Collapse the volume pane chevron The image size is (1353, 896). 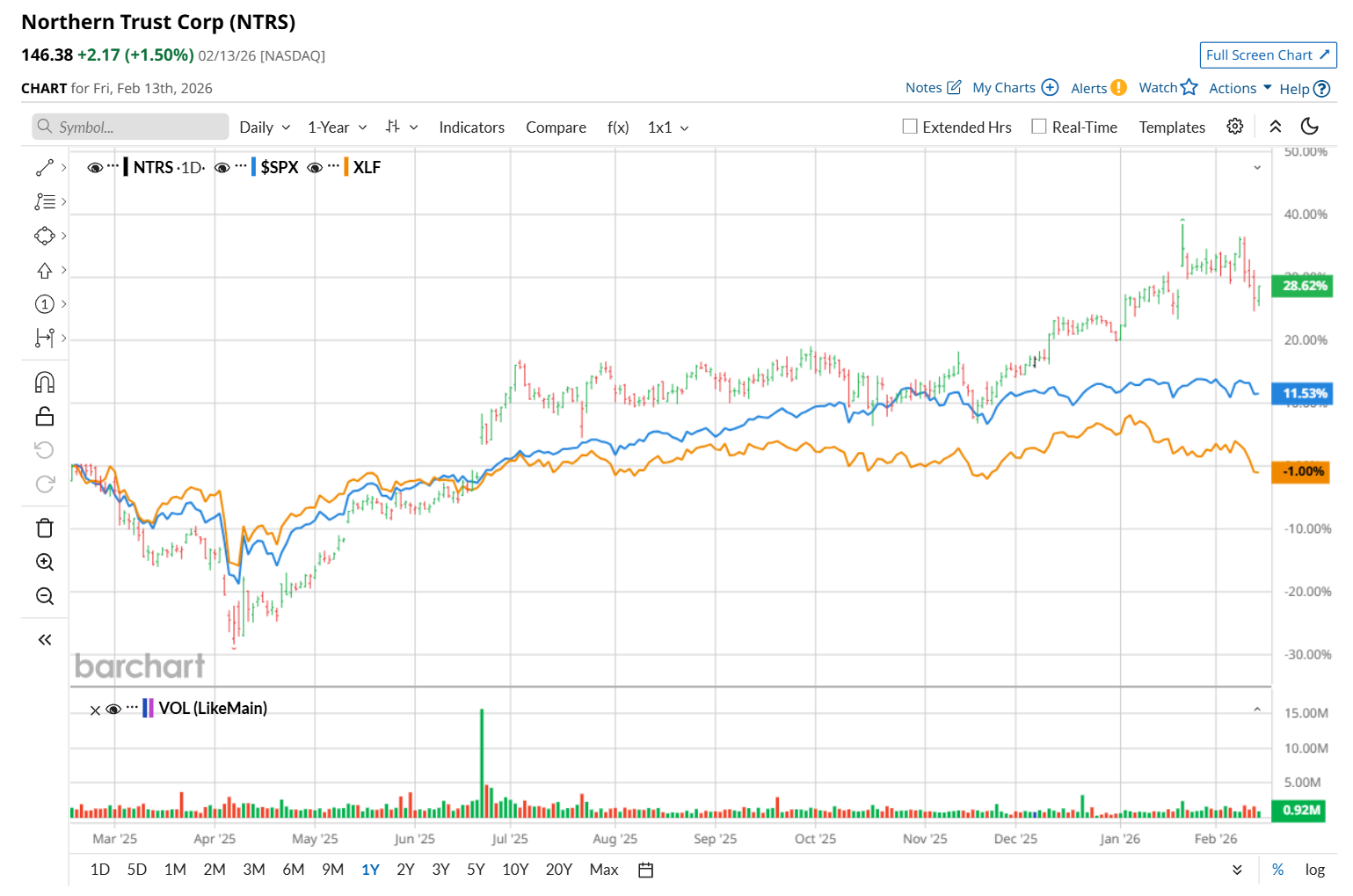(1257, 710)
